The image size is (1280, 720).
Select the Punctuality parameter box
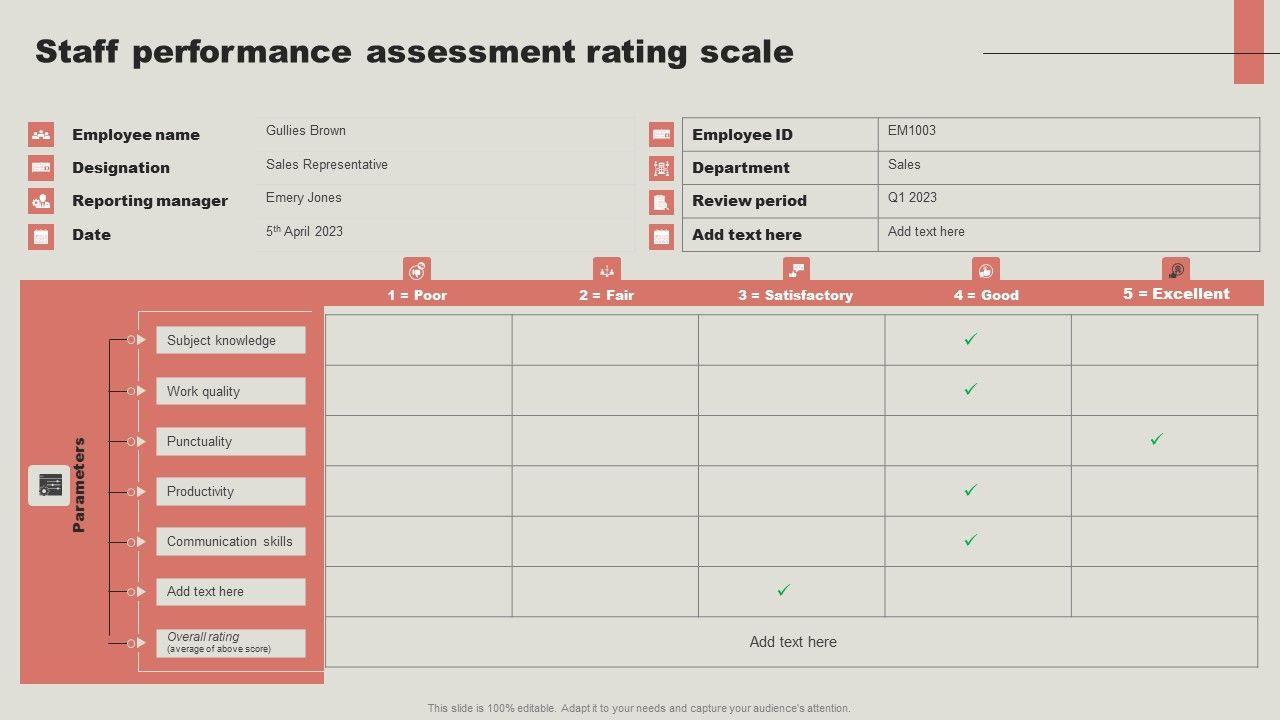coord(231,441)
